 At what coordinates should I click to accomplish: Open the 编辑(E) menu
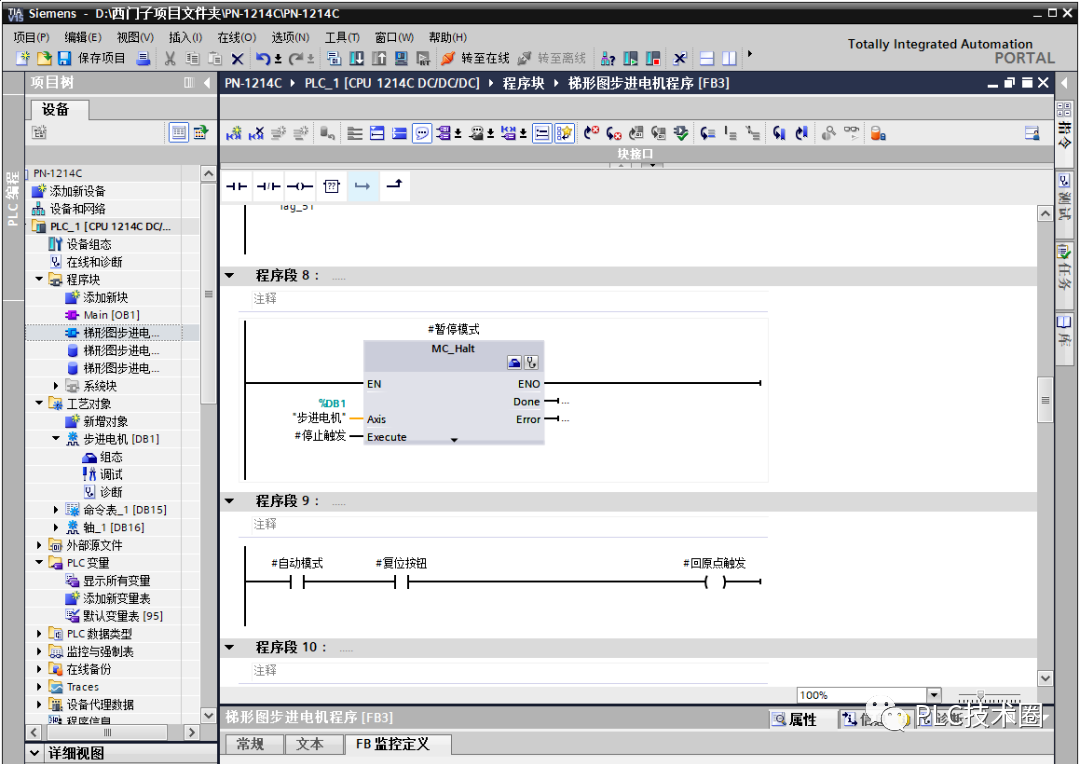[x=83, y=37]
